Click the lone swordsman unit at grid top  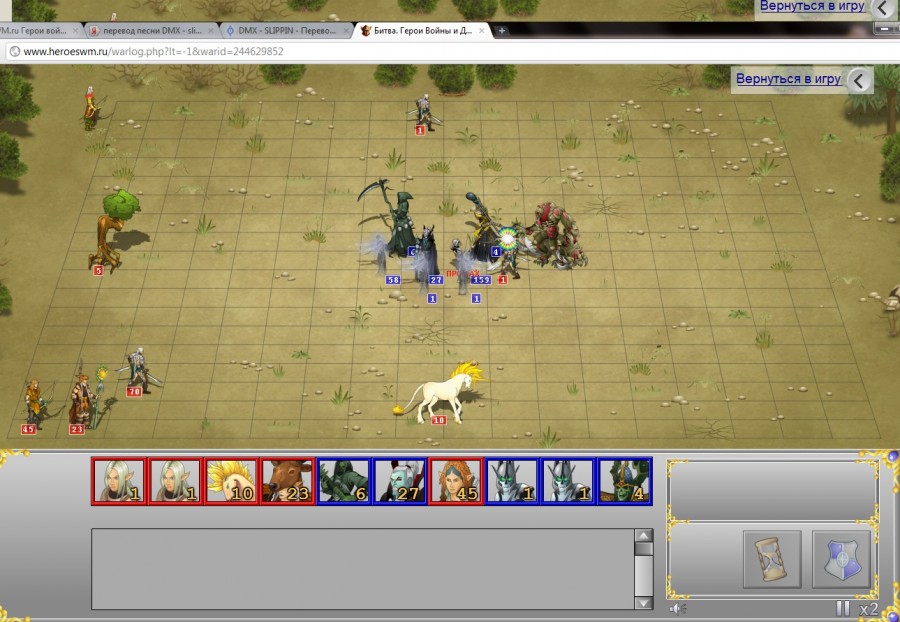425,113
